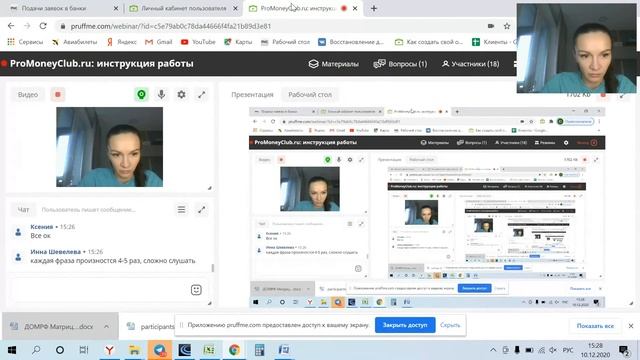Open the notification center icon
Viewport: 640px width, 360px height.
point(624,350)
